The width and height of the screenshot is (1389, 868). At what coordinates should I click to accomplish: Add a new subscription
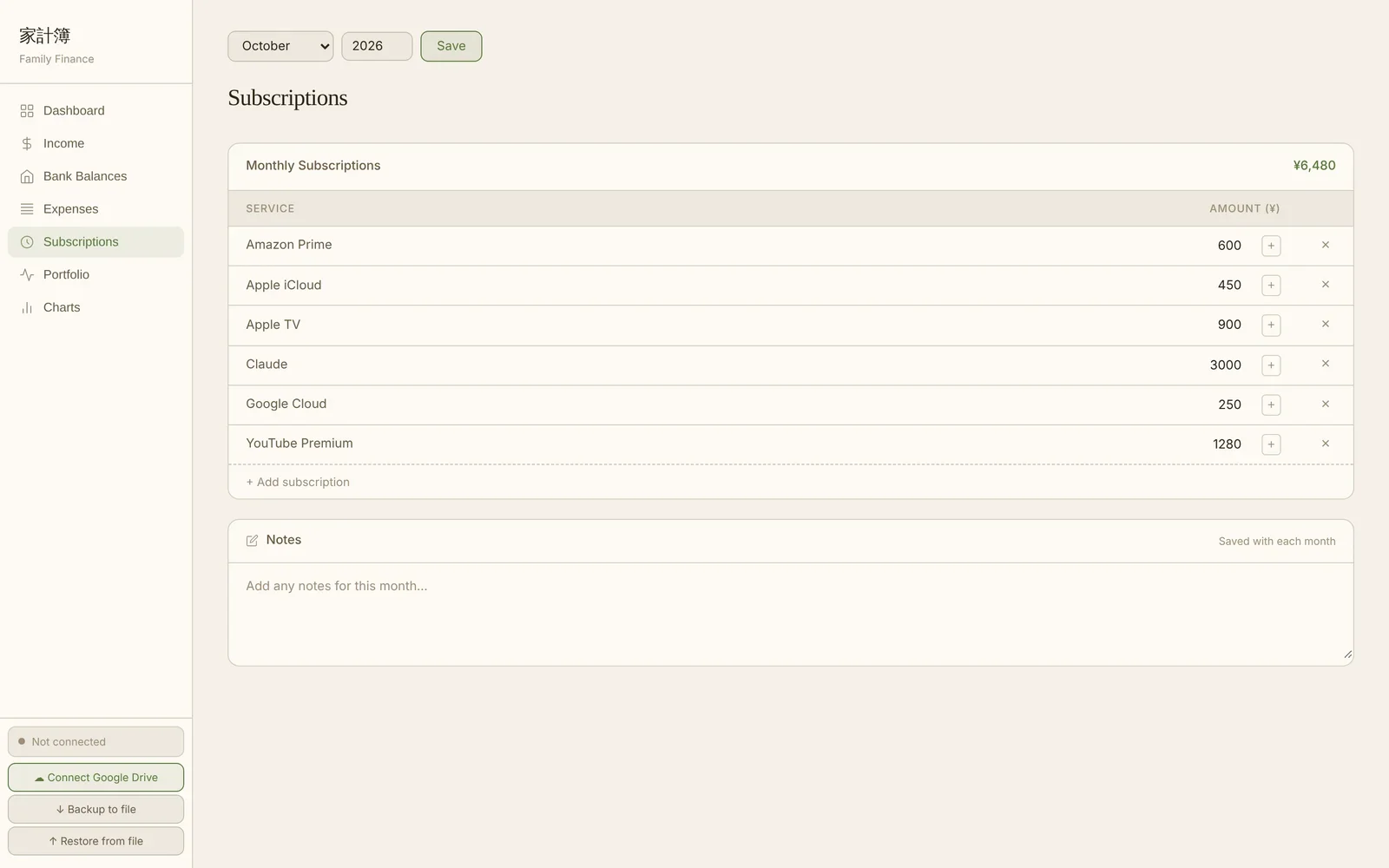[x=298, y=483]
